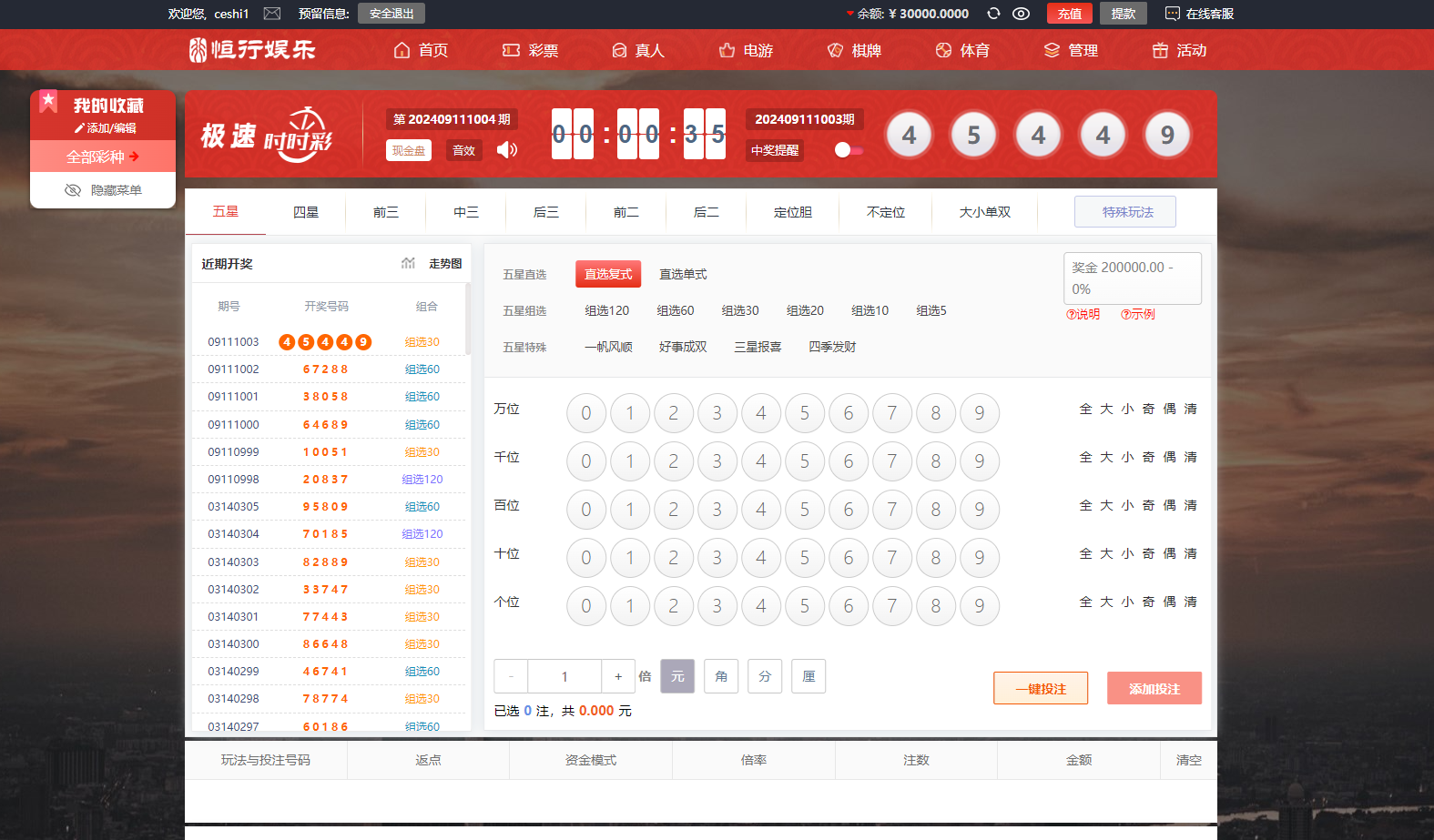
Task: Hide the side menu
Action: pyautogui.click(x=103, y=190)
